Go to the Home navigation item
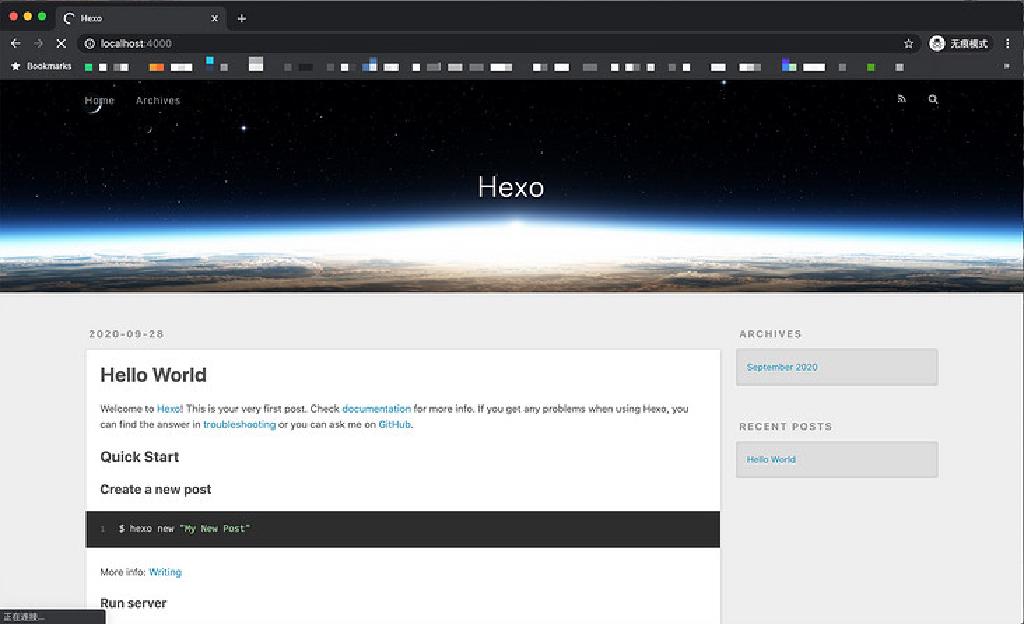Screen dimensions: 1024x624 (99, 100)
